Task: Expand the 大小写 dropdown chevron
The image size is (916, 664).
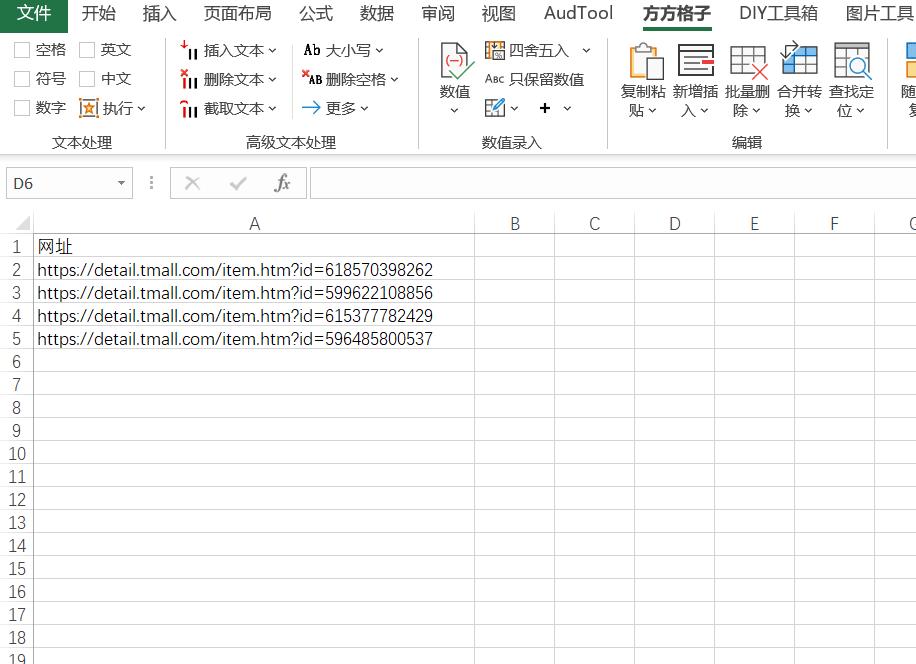Action: (x=379, y=51)
